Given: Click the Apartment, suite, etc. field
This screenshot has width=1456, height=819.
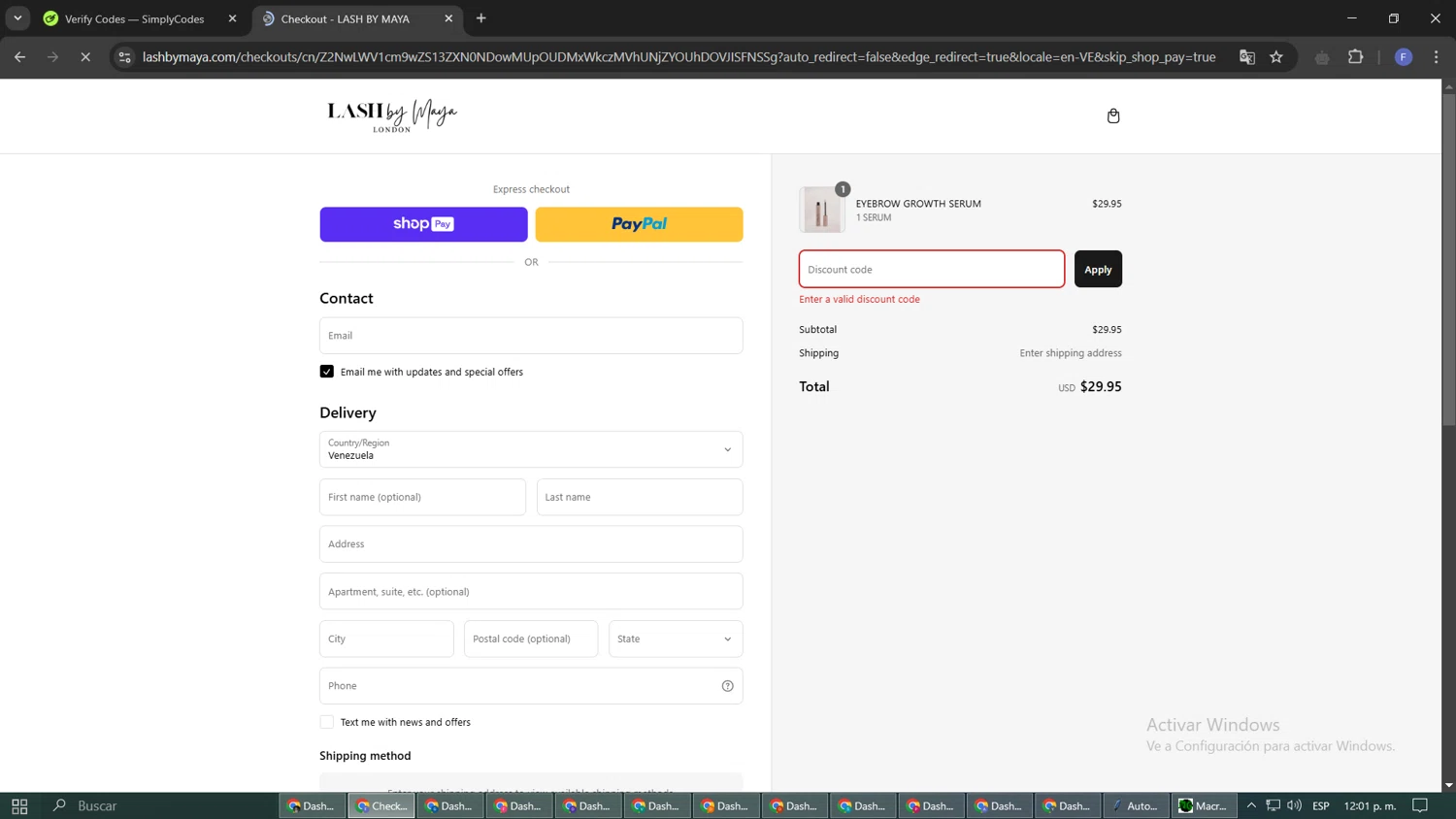Looking at the screenshot, I should point(531,592).
